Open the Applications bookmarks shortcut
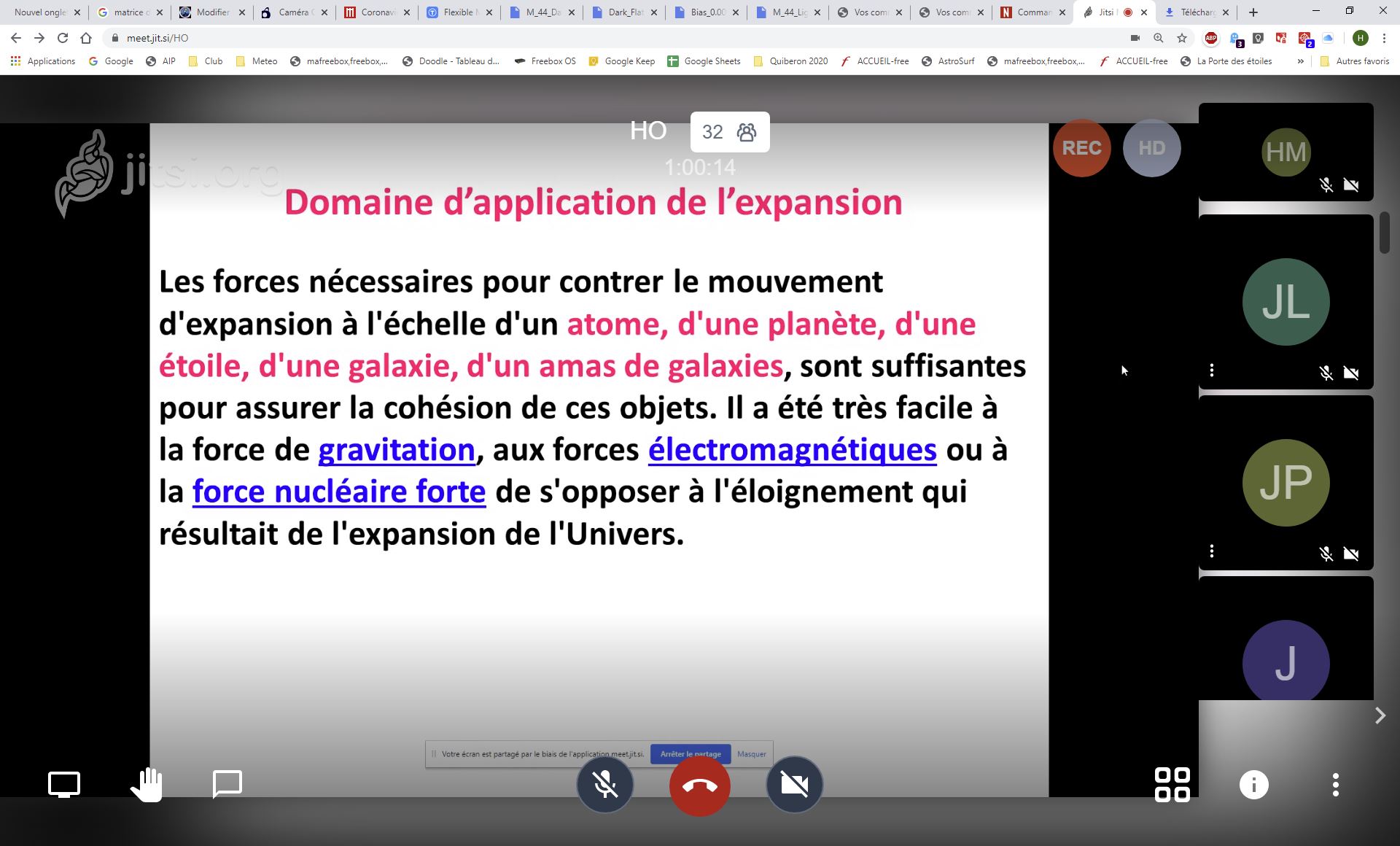The image size is (1400, 846). click(43, 61)
